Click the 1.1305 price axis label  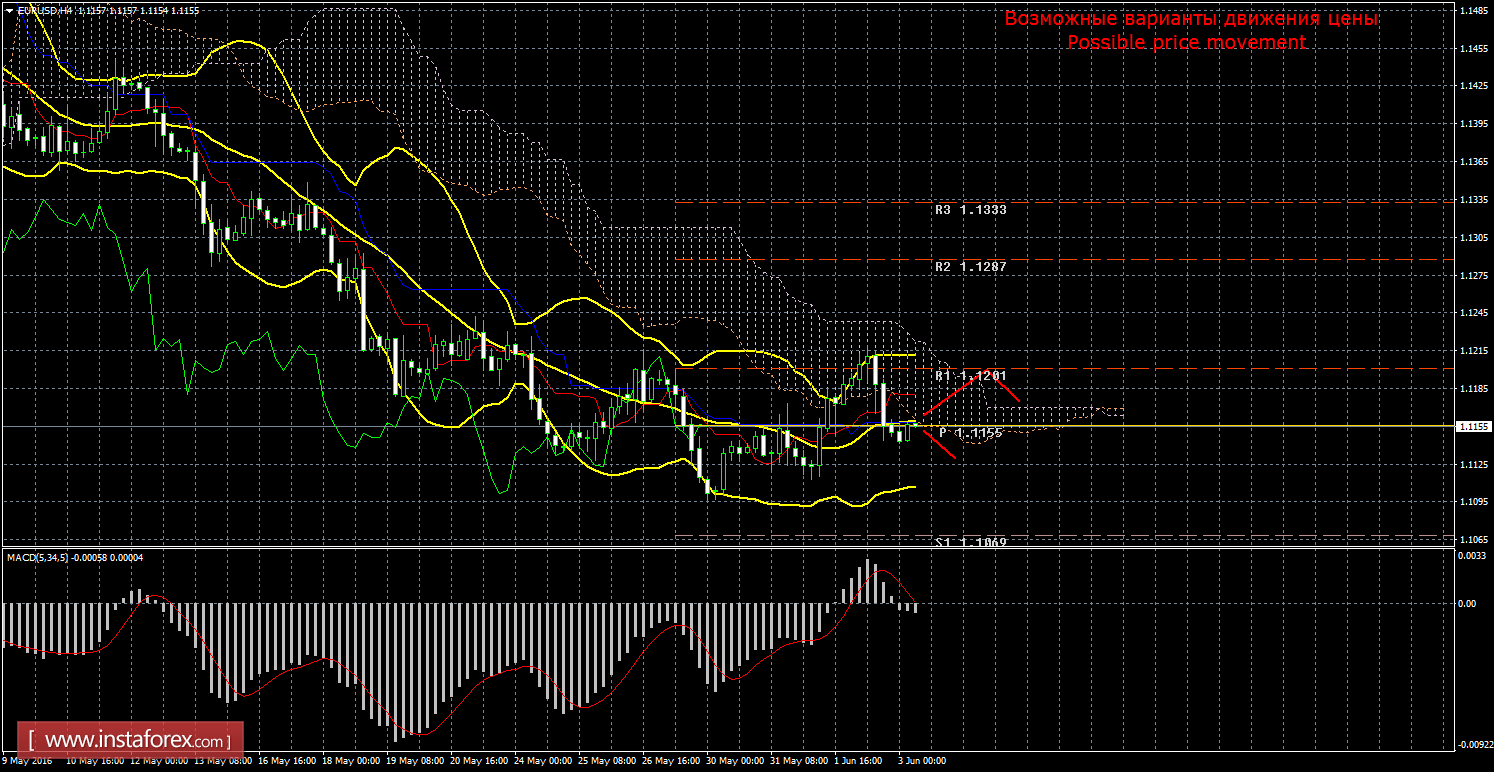1474,238
